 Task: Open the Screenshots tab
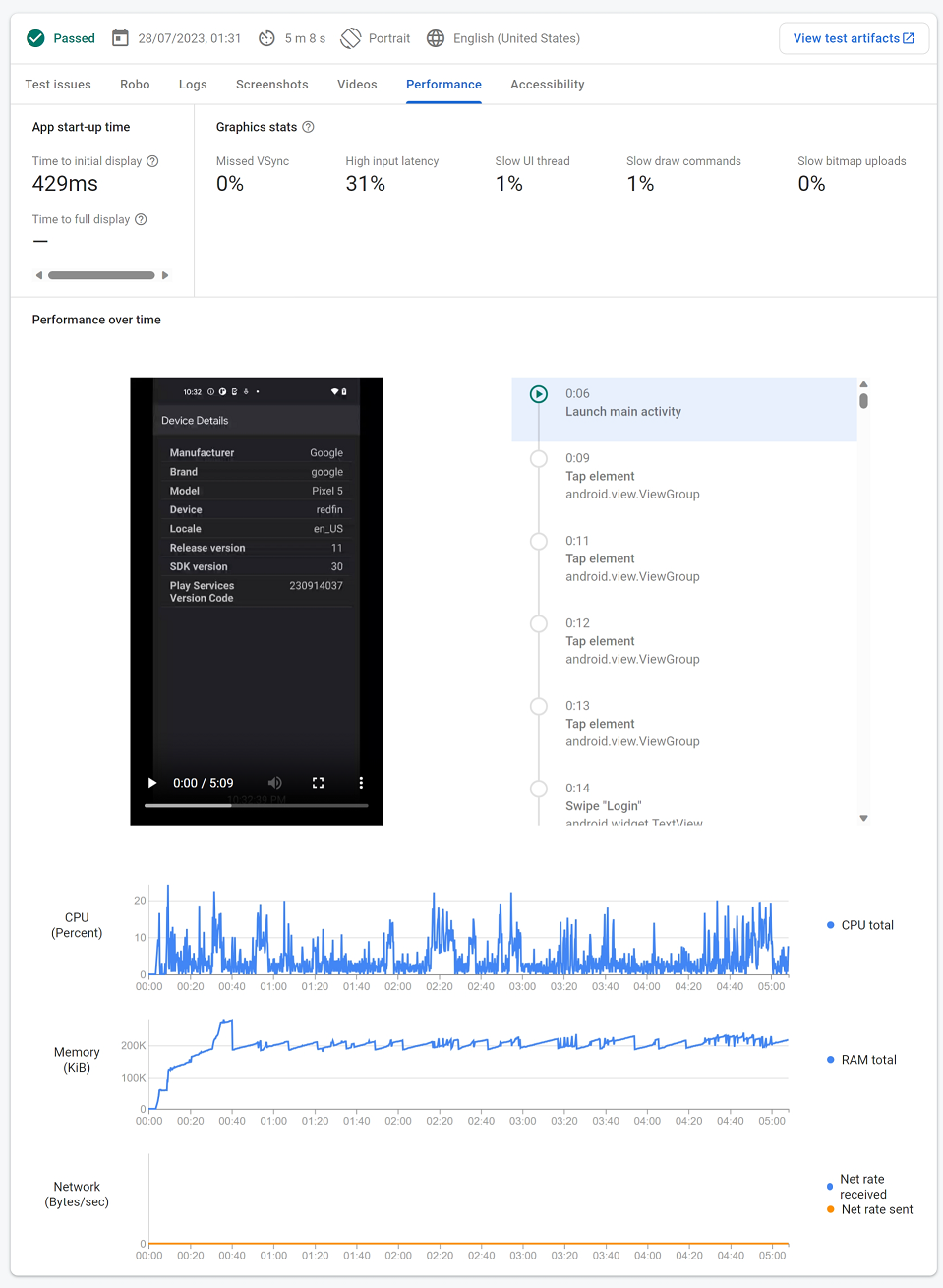[x=272, y=85]
